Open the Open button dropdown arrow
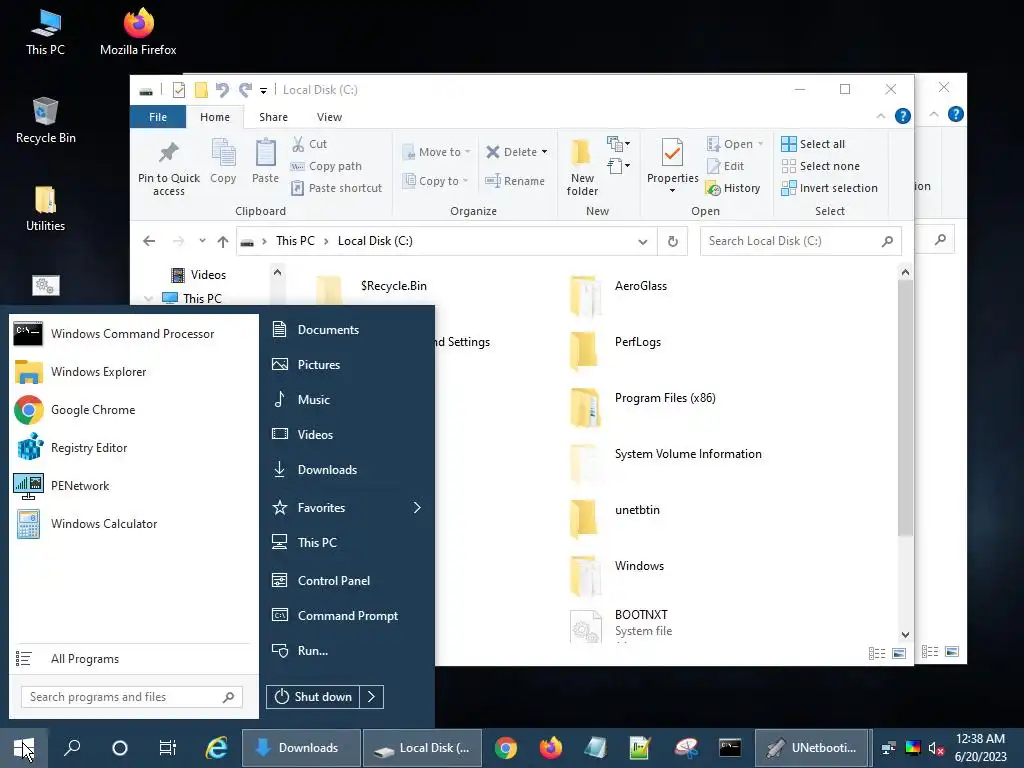Image resolution: width=1024 pixels, height=768 pixels. click(760, 144)
